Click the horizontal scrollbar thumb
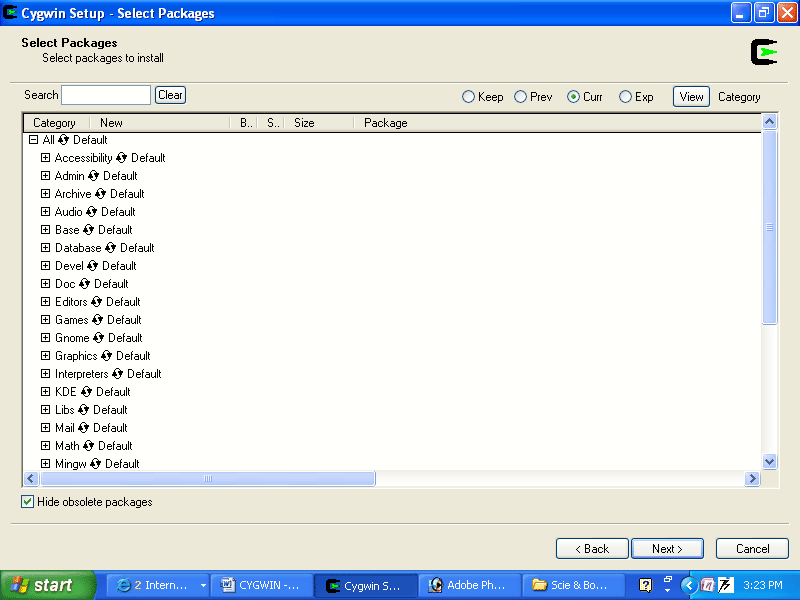This screenshot has width=800, height=600. tap(208, 479)
